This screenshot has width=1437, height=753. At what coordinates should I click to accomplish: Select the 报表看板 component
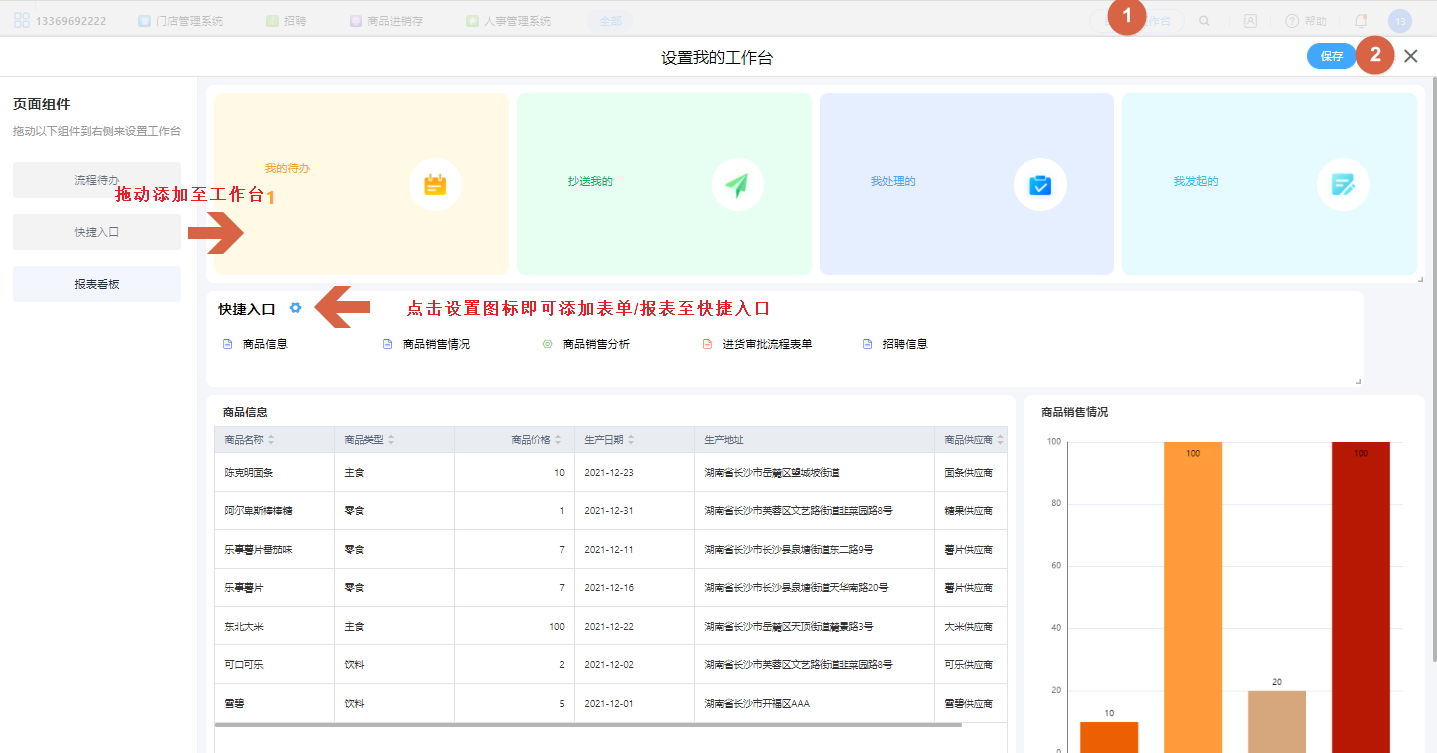(x=97, y=284)
